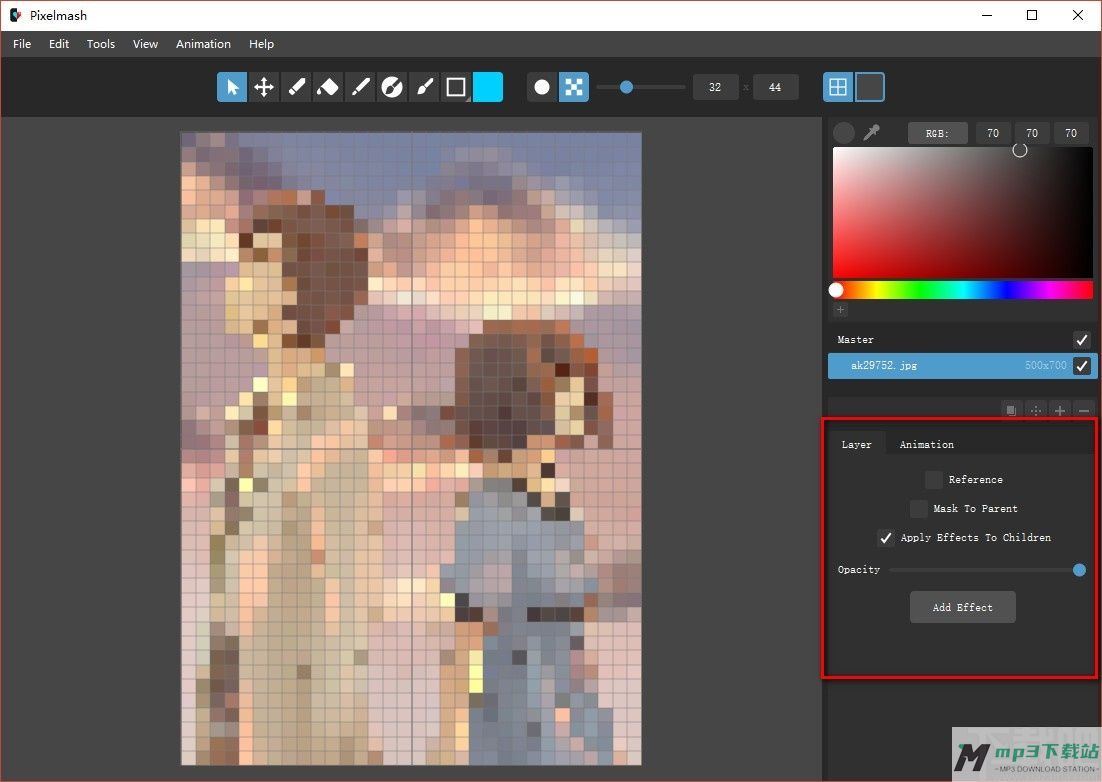Click the brush size slider handle
The height and width of the screenshot is (782, 1102).
point(626,87)
